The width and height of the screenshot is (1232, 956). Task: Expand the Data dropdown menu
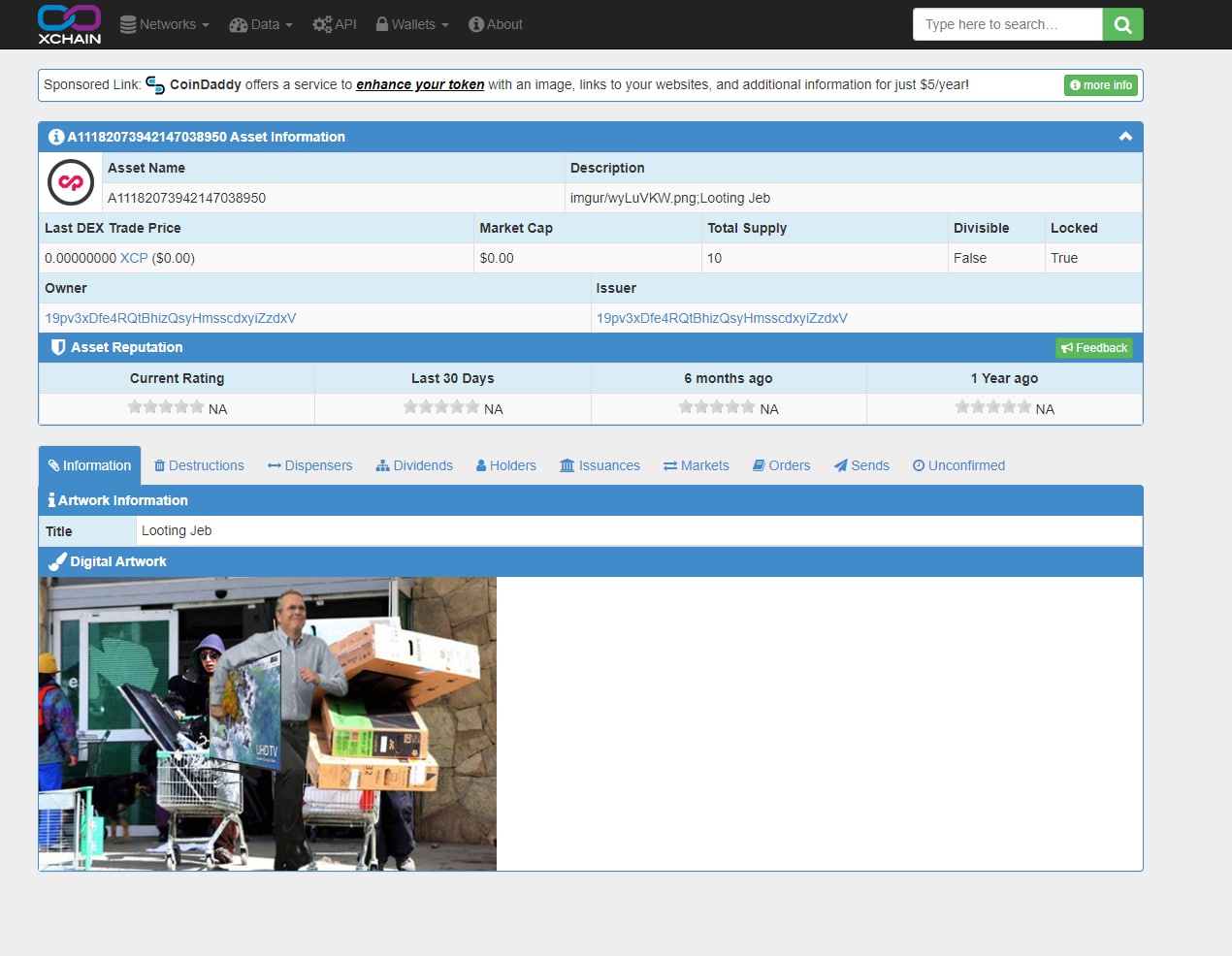pyautogui.click(x=260, y=24)
